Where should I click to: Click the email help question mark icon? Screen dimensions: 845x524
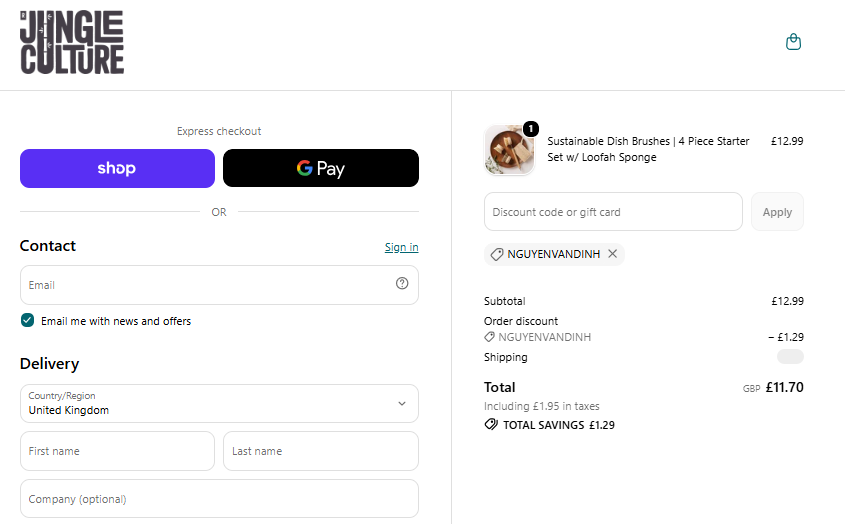pyautogui.click(x=402, y=284)
